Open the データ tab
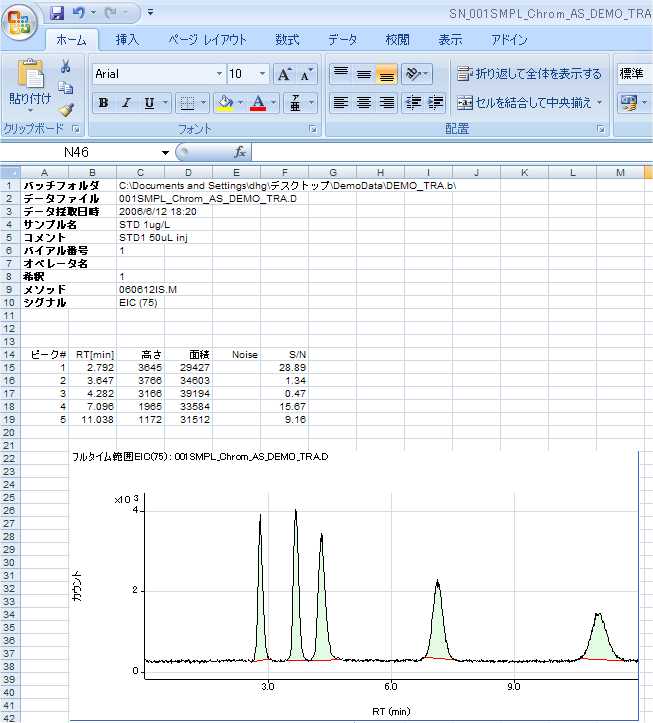This screenshot has height=723, width=653. click(342, 40)
